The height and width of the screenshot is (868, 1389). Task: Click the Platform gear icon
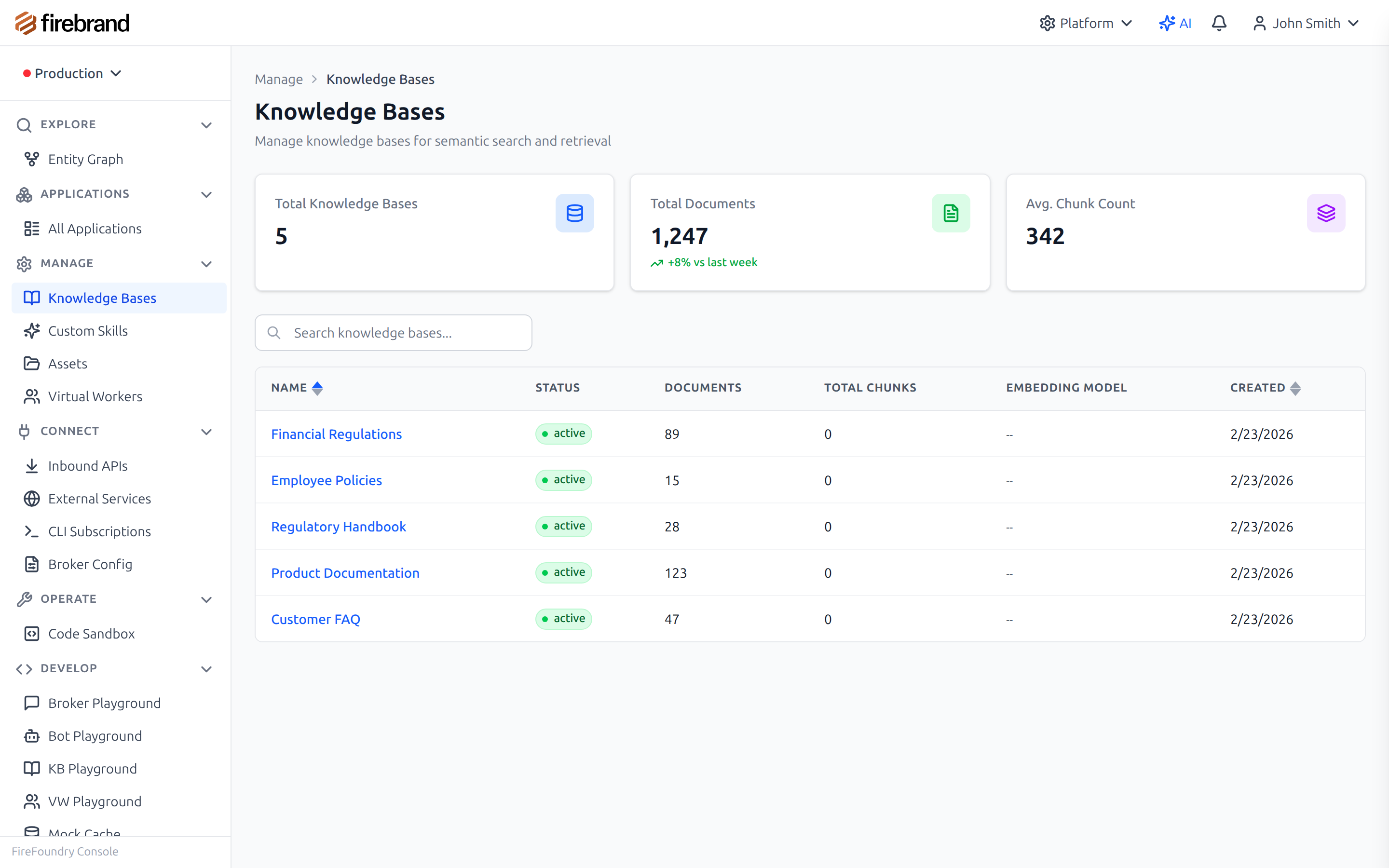[1048, 23]
